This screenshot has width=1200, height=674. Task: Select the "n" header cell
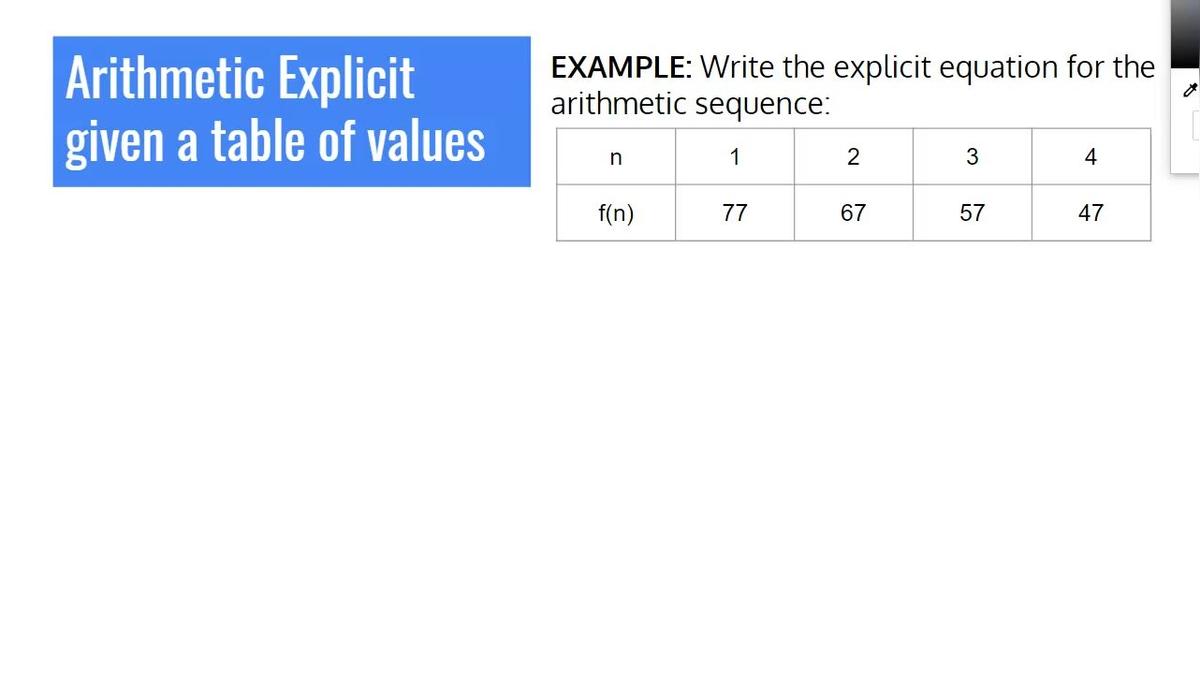[615, 157]
